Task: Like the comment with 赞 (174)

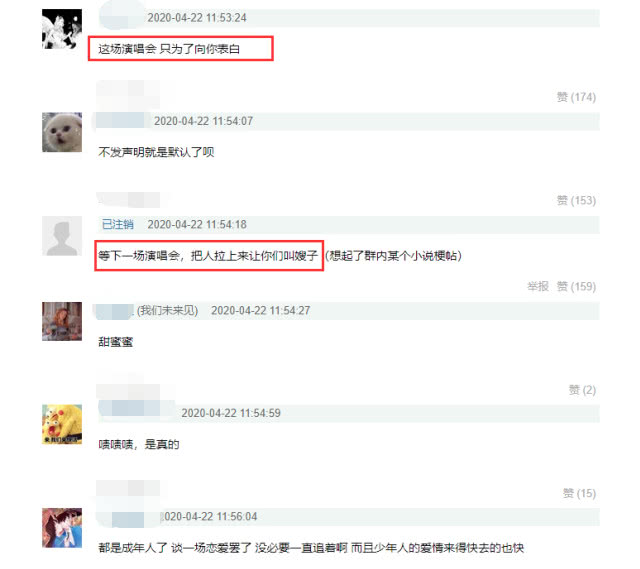Action: click(576, 97)
